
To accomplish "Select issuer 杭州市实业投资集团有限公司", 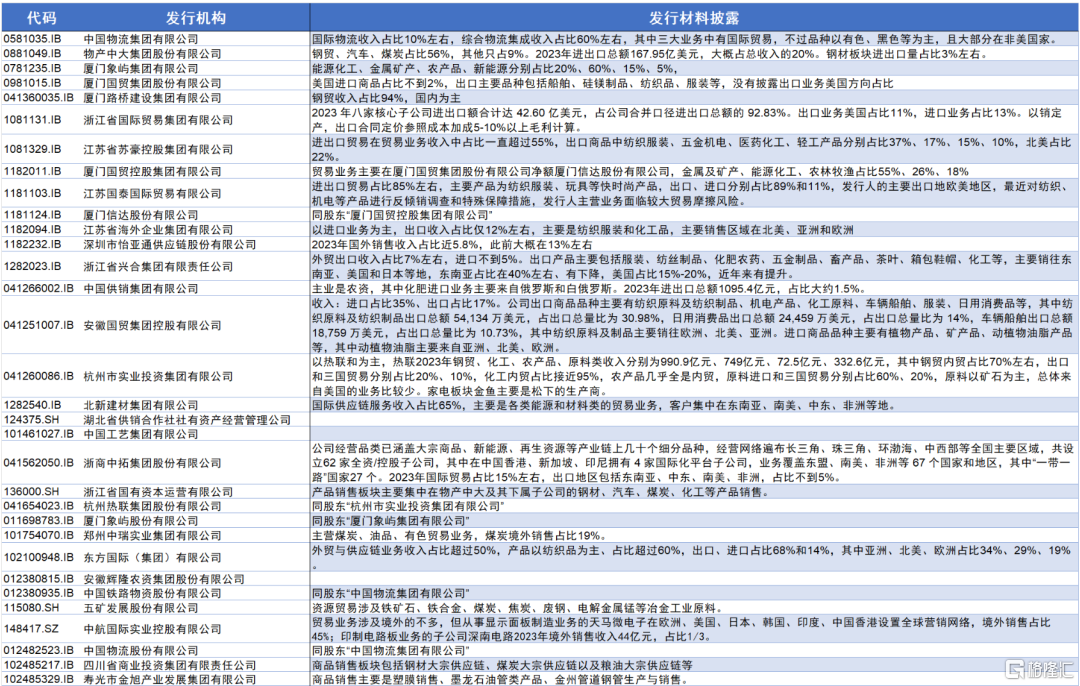I will [x=158, y=376].
